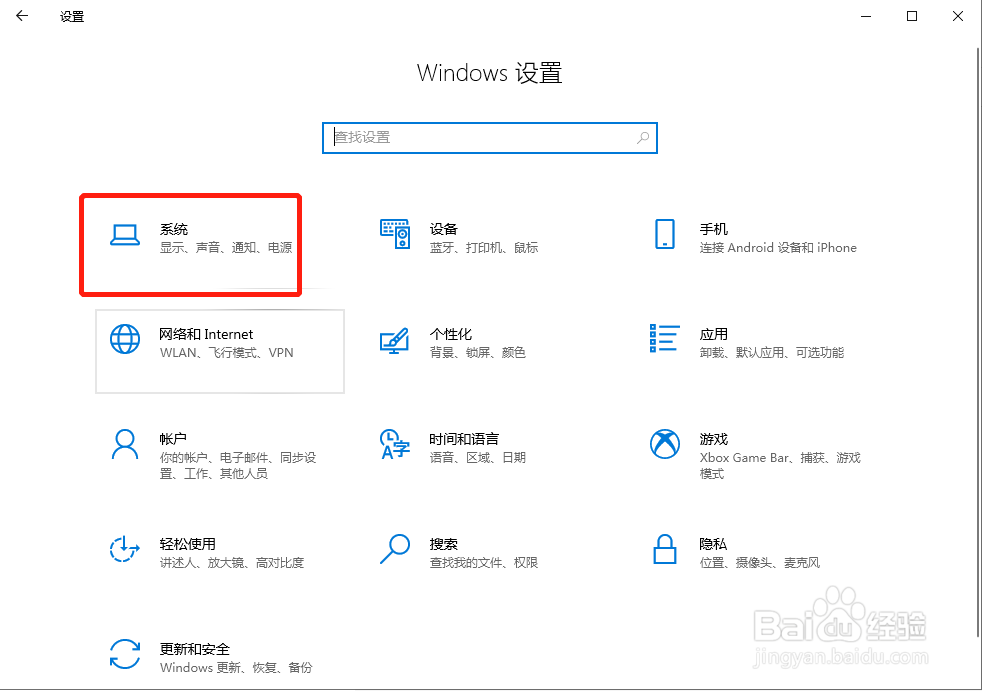Click the text 显示、声音、通知、电源
This screenshot has width=982, height=691.
click(226, 247)
